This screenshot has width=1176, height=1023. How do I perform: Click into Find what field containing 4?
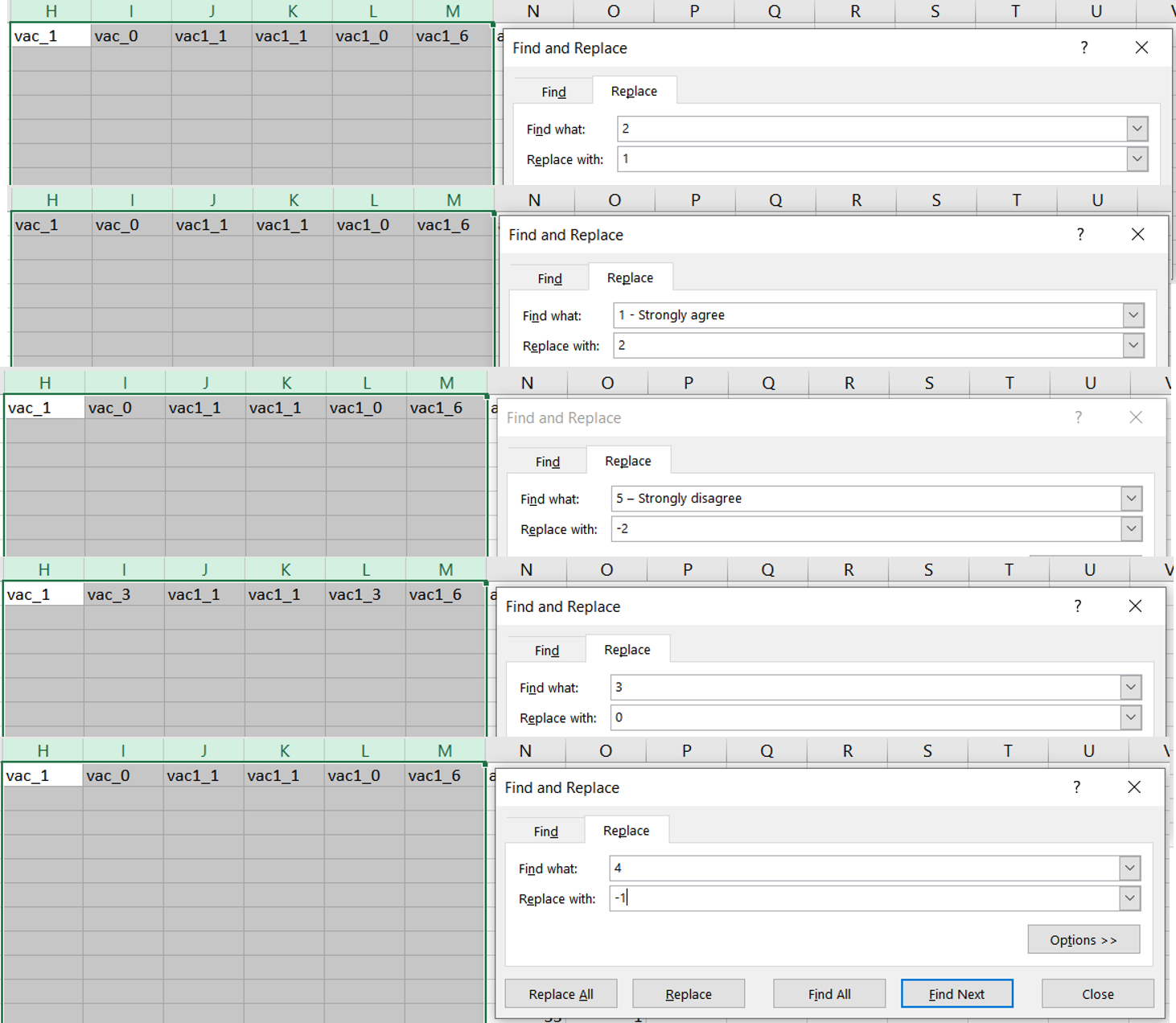[864, 868]
